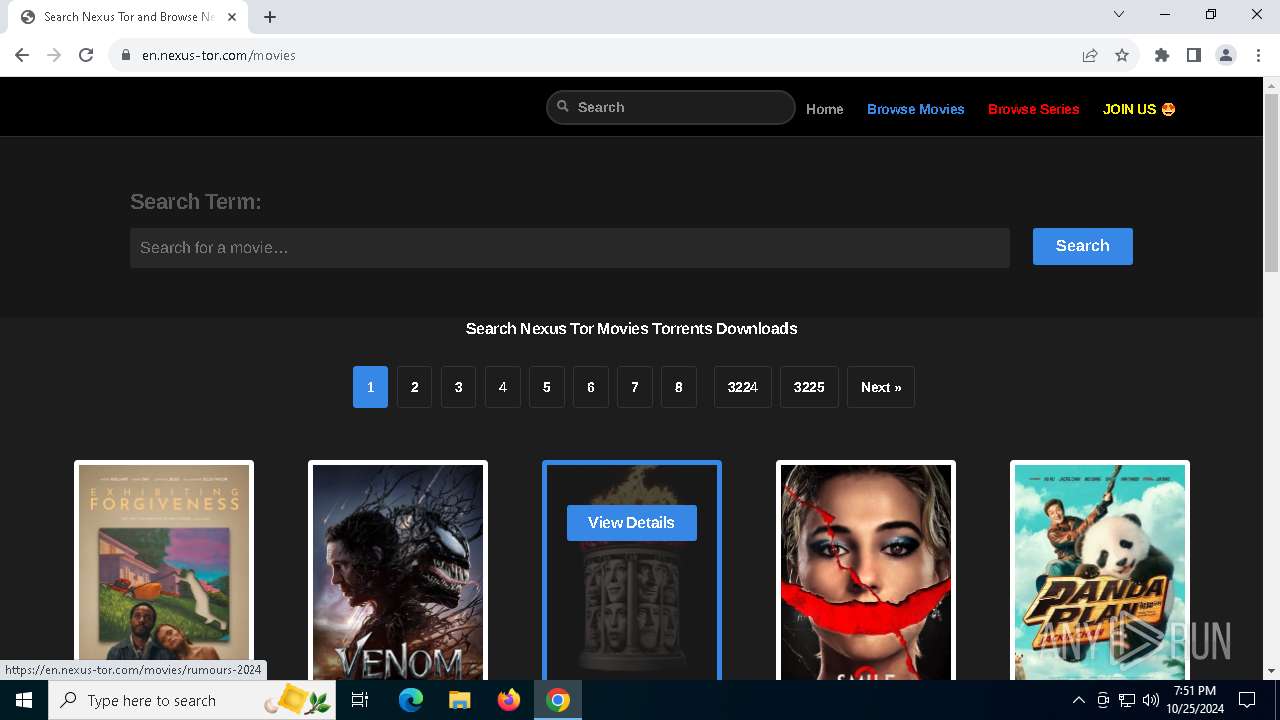Viewport: 1280px width, 720px height.
Task: Open the Smile movie poster
Action: [866, 572]
